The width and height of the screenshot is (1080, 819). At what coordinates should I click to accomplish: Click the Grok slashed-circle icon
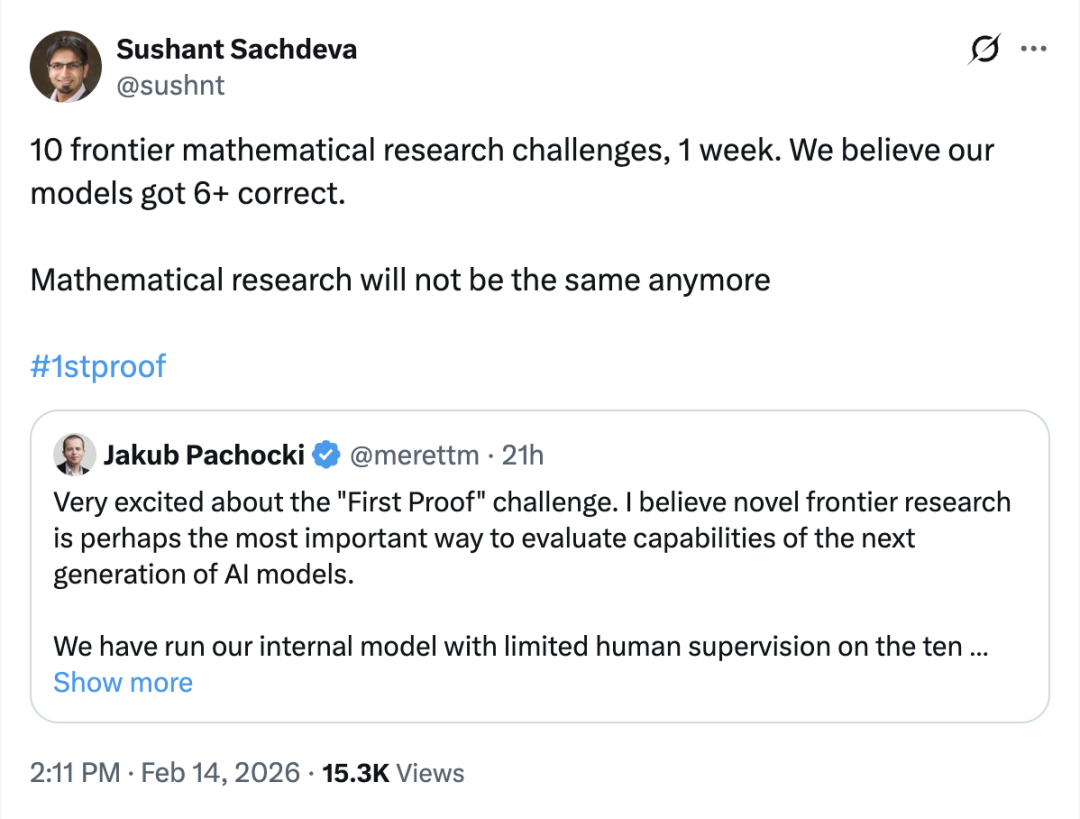pos(984,49)
